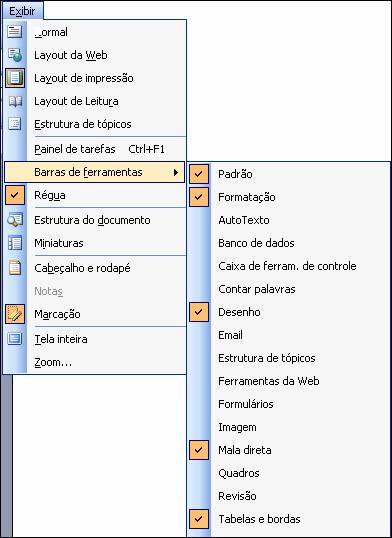Click the Cabeçalho e rodapé icon
Screen dimensions: 392x538
15,268
